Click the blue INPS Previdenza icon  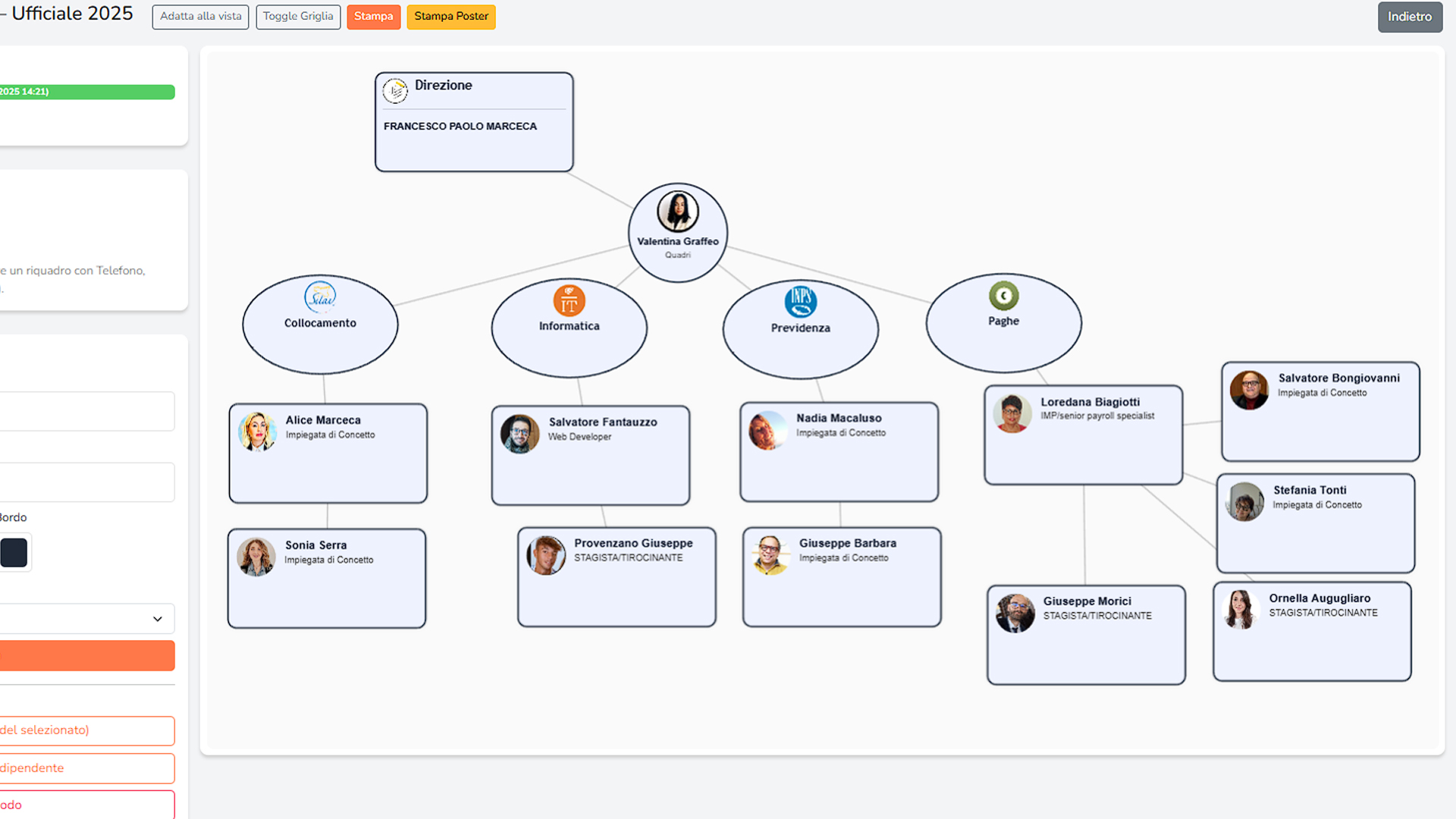point(800,302)
